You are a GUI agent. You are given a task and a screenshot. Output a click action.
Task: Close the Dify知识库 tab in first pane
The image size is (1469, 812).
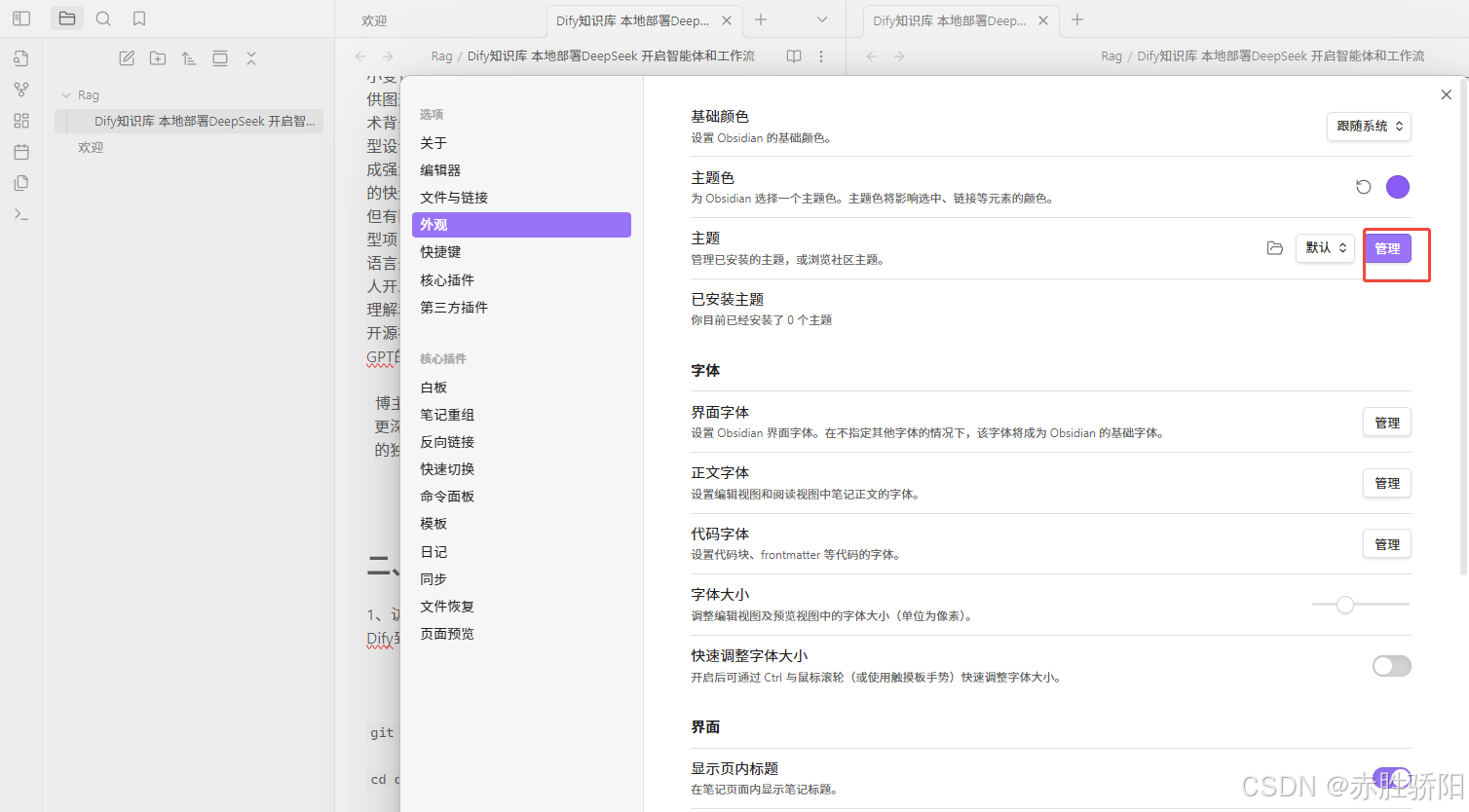click(727, 20)
